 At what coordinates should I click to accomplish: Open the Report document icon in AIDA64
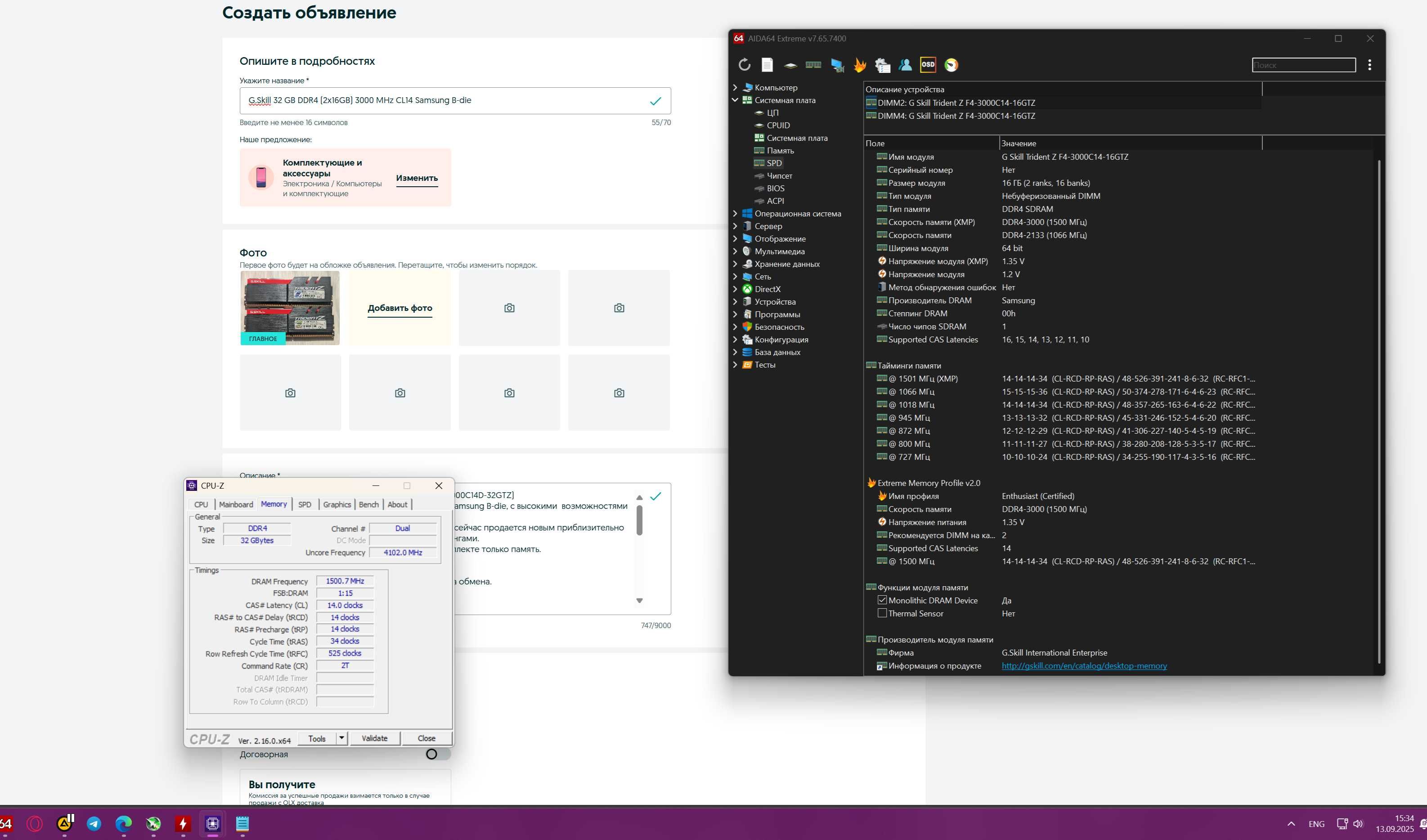pos(767,65)
